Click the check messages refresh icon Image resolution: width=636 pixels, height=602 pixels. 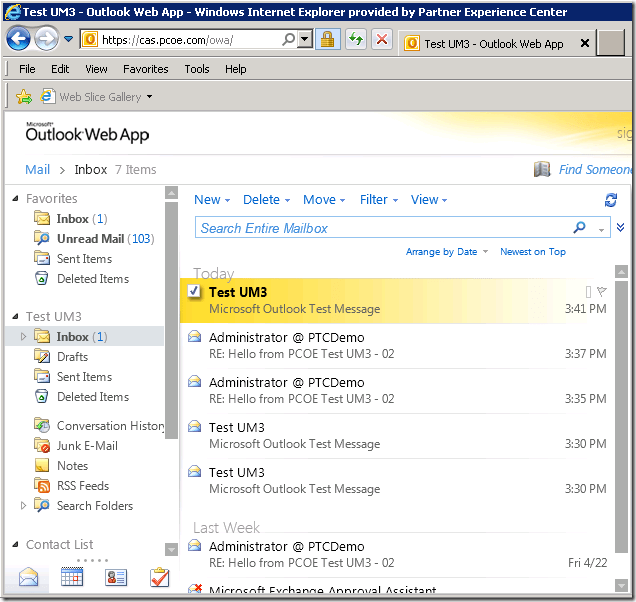pyautogui.click(x=611, y=200)
